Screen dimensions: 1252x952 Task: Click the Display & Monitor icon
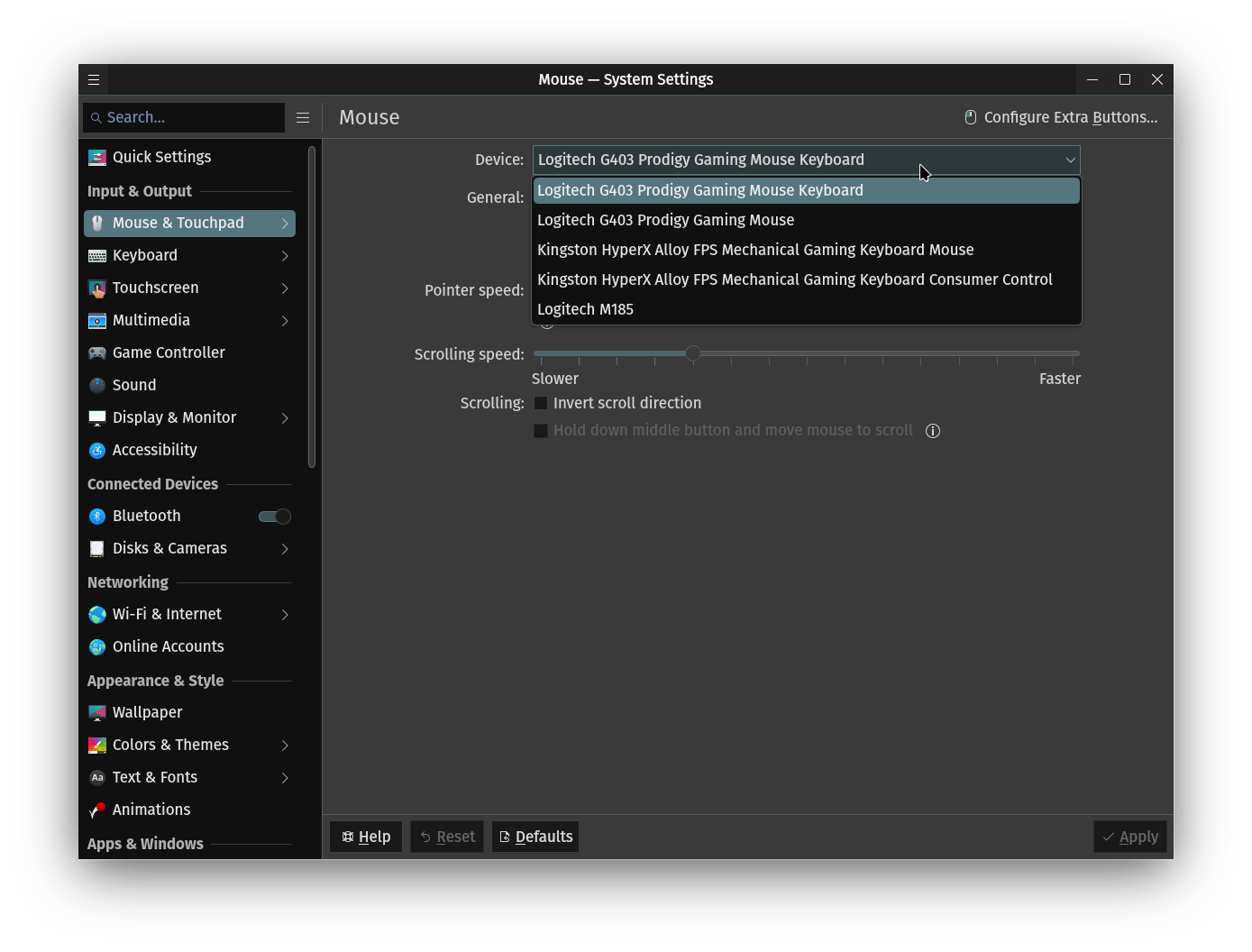click(x=97, y=418)
